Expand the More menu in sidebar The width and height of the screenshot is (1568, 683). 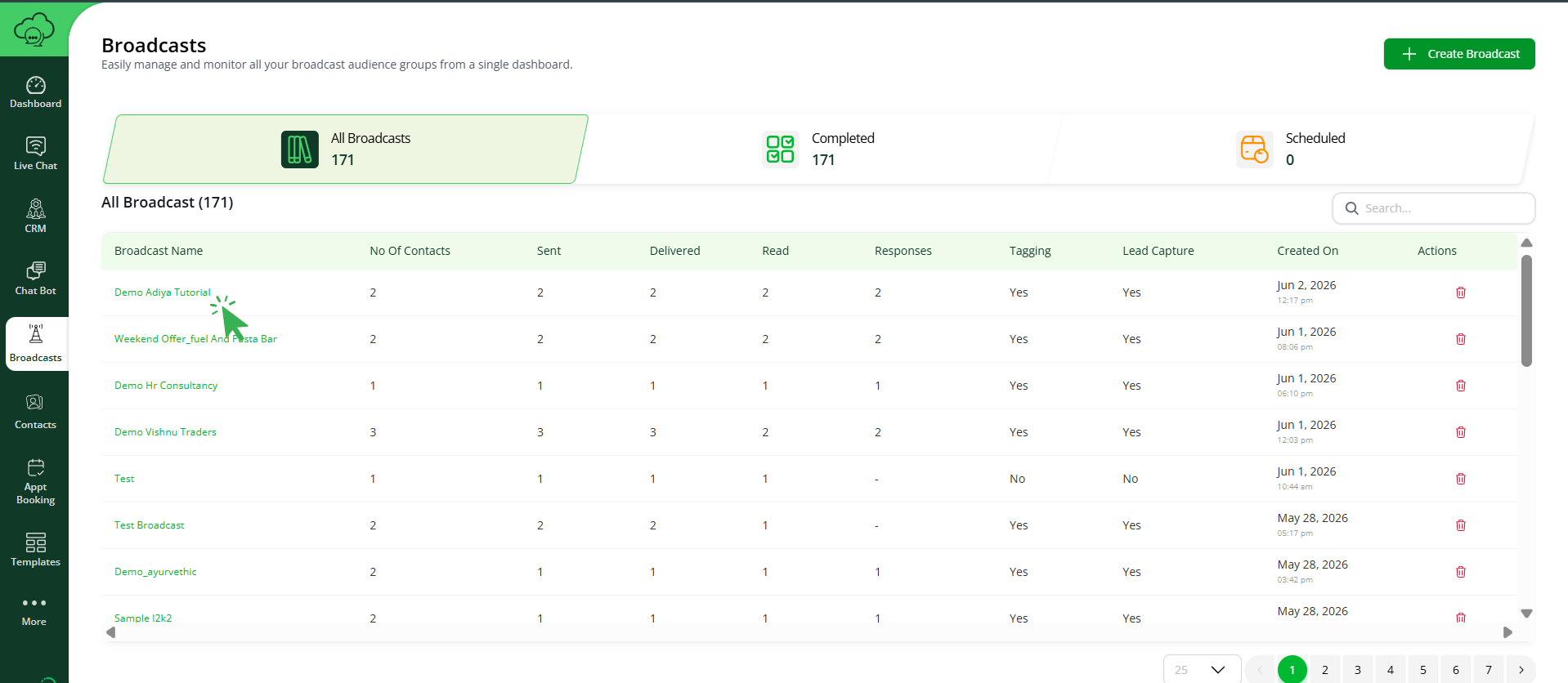[x=34, y=611]
